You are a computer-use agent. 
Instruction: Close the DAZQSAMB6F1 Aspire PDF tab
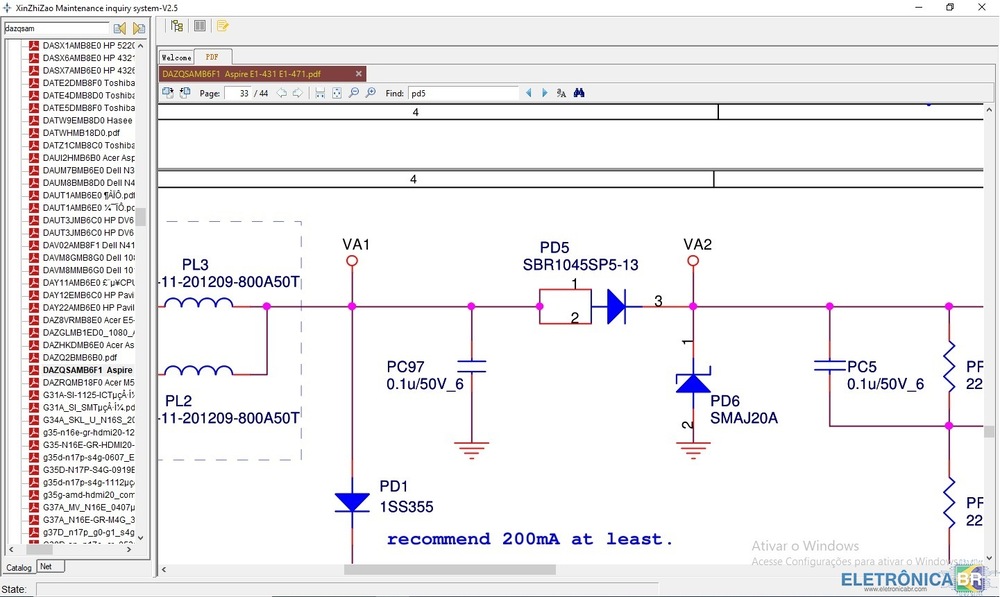359,74
